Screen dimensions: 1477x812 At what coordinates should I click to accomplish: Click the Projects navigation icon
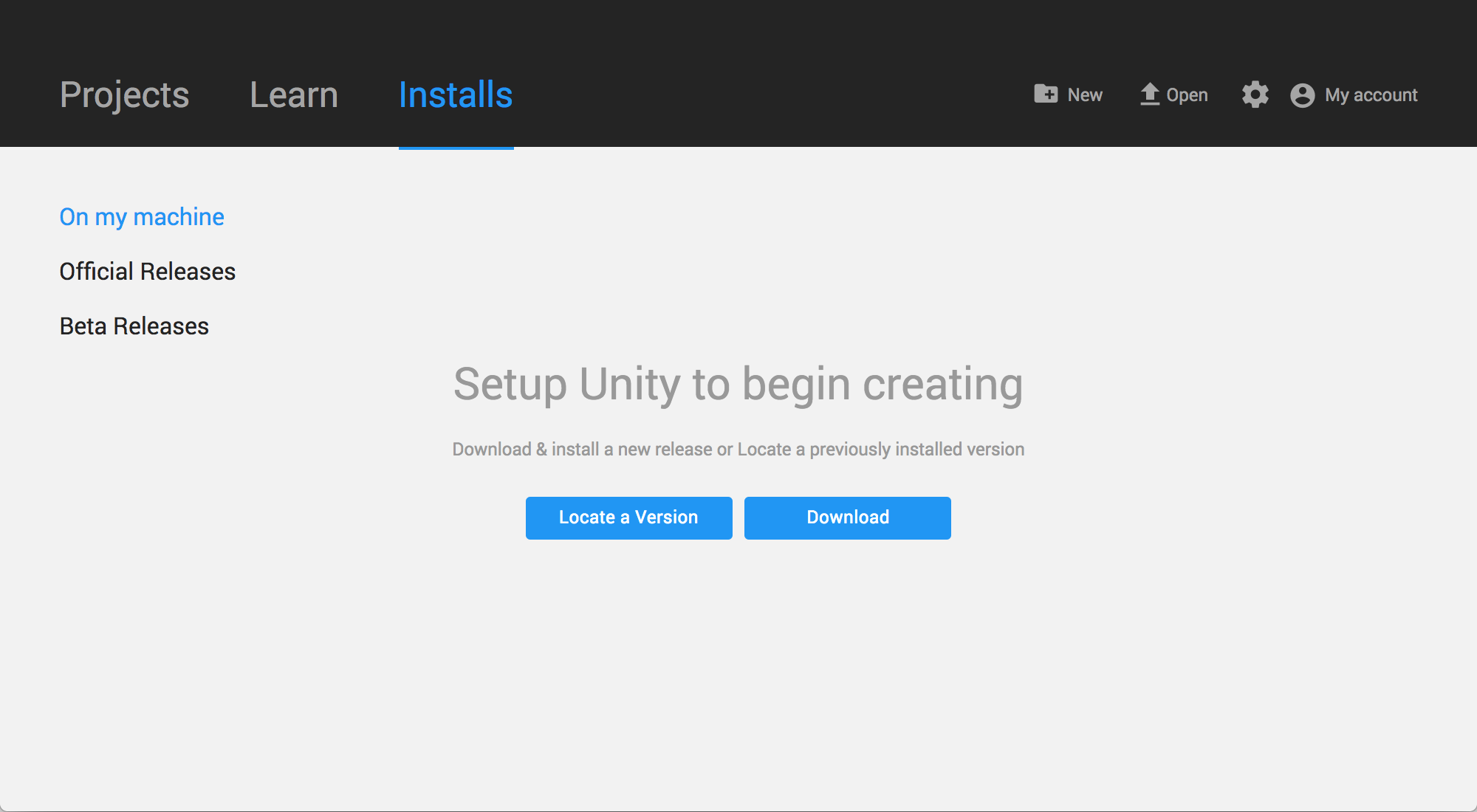click(x=123, y=94)
